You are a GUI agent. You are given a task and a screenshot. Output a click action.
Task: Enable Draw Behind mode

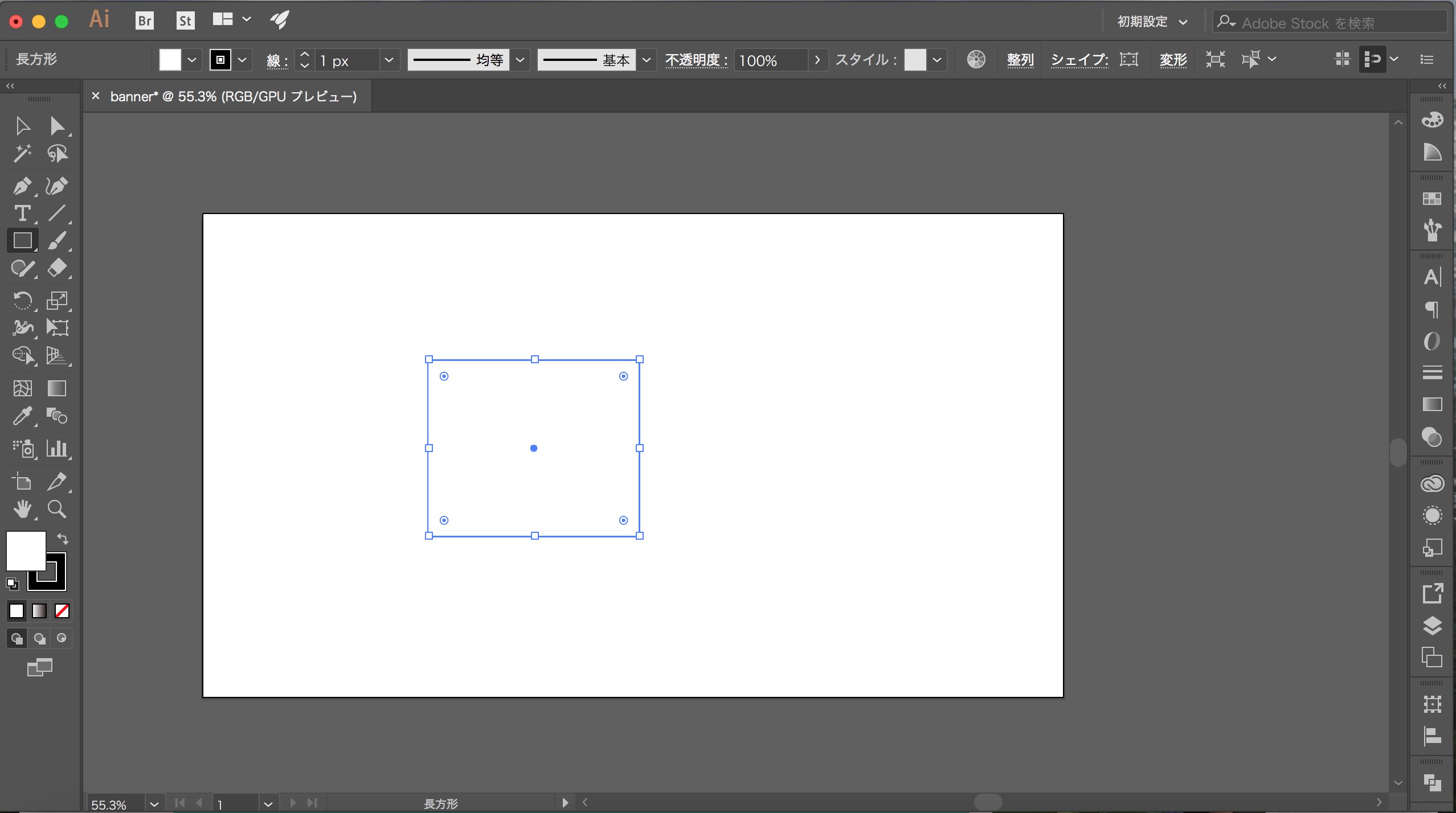coord(39,638)
